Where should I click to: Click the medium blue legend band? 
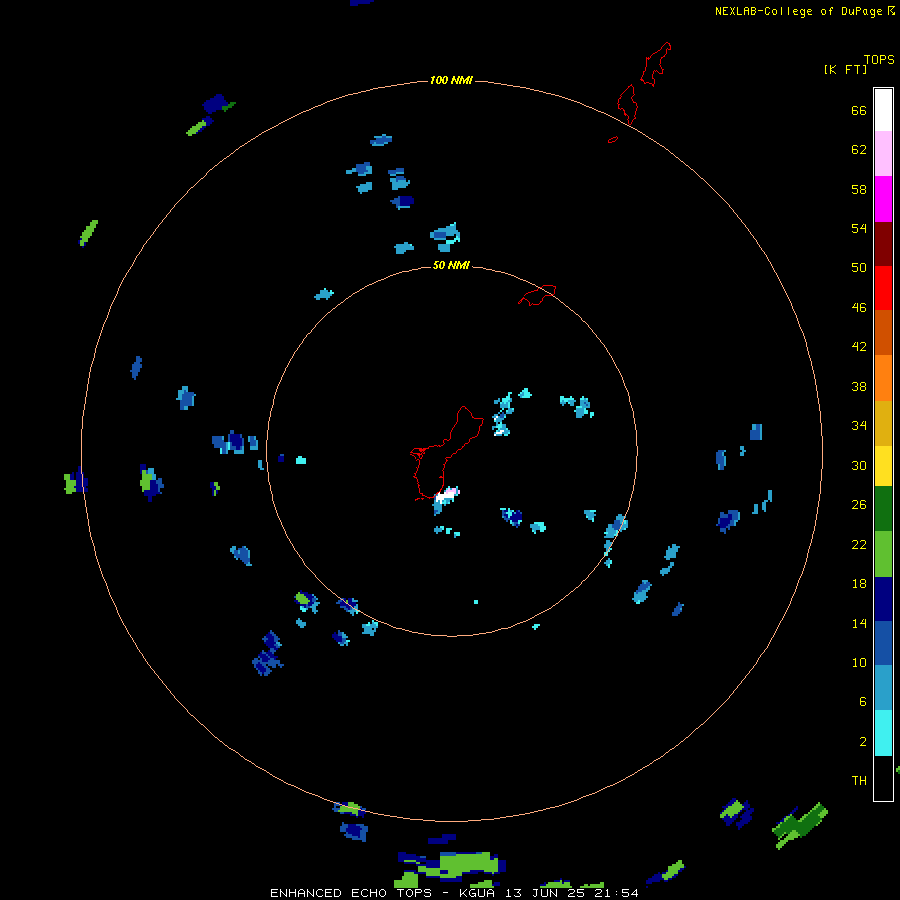(x=883, y=643)
